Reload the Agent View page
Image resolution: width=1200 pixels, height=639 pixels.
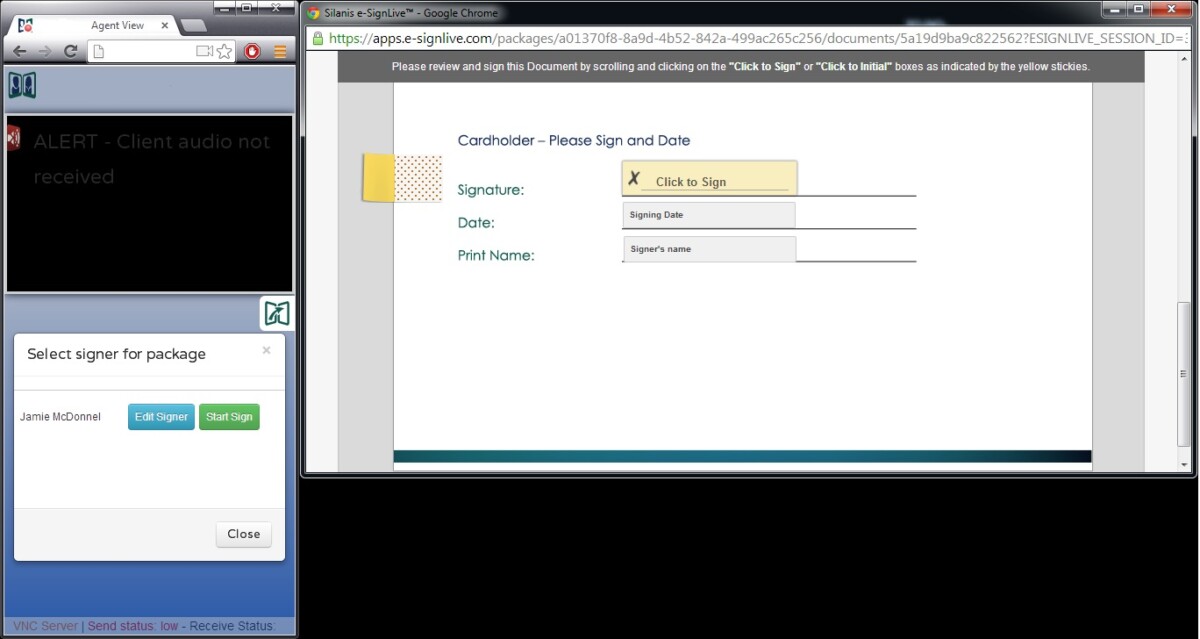(x=68, y=50)
